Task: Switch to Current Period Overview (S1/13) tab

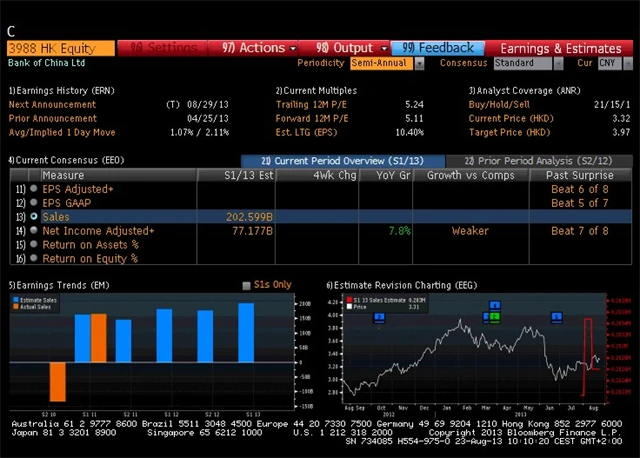Action: click(x=341, y=161)
